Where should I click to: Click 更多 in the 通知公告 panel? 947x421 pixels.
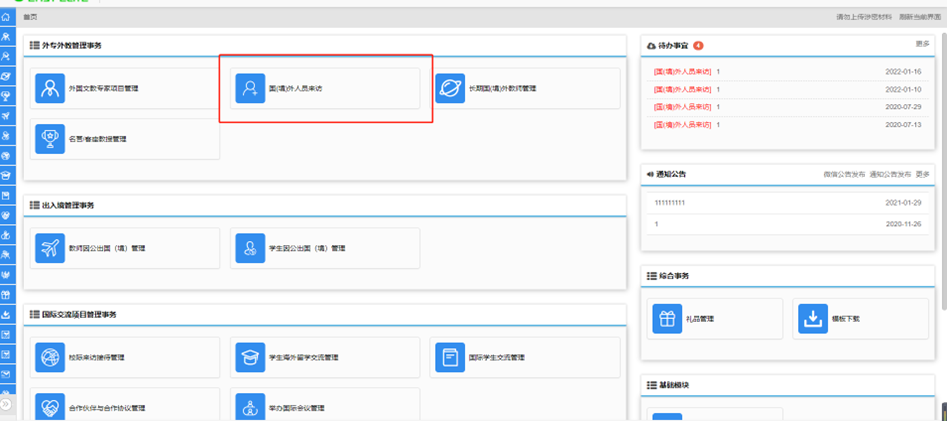coord(922,174)
